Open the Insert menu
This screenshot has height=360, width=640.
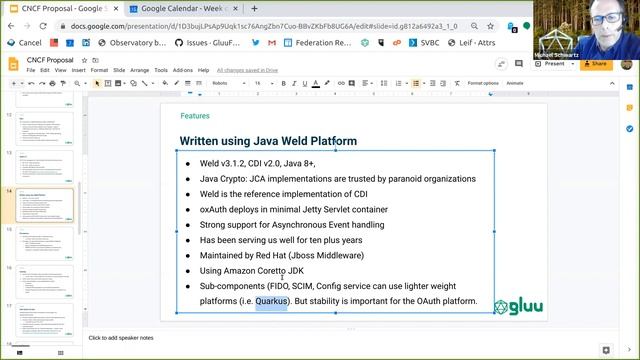click(78, 70)
